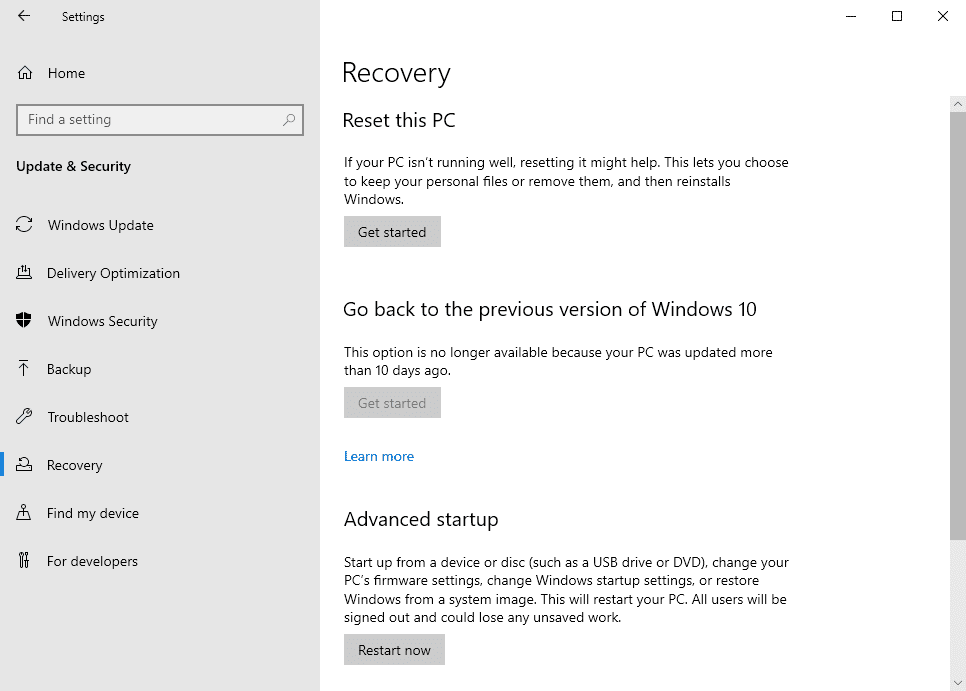Click the Troubleshoot wrench icon

coord(24,416)
